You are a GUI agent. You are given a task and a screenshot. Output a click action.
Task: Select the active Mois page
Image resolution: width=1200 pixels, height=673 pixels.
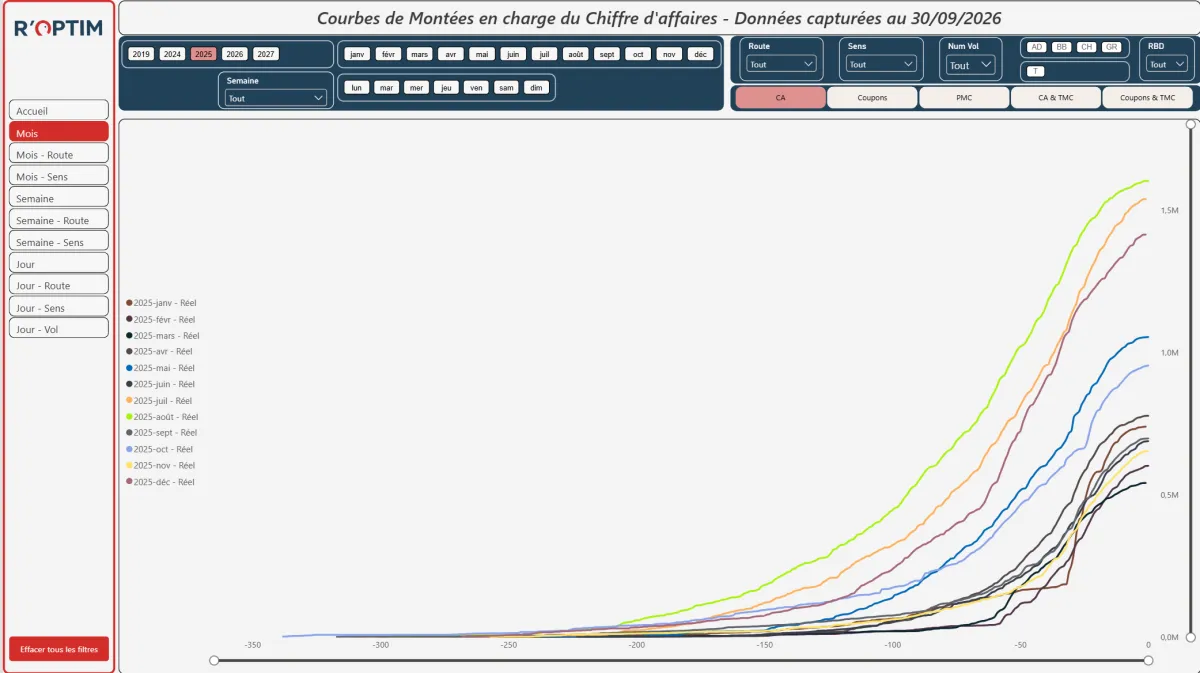coord(58,132)
